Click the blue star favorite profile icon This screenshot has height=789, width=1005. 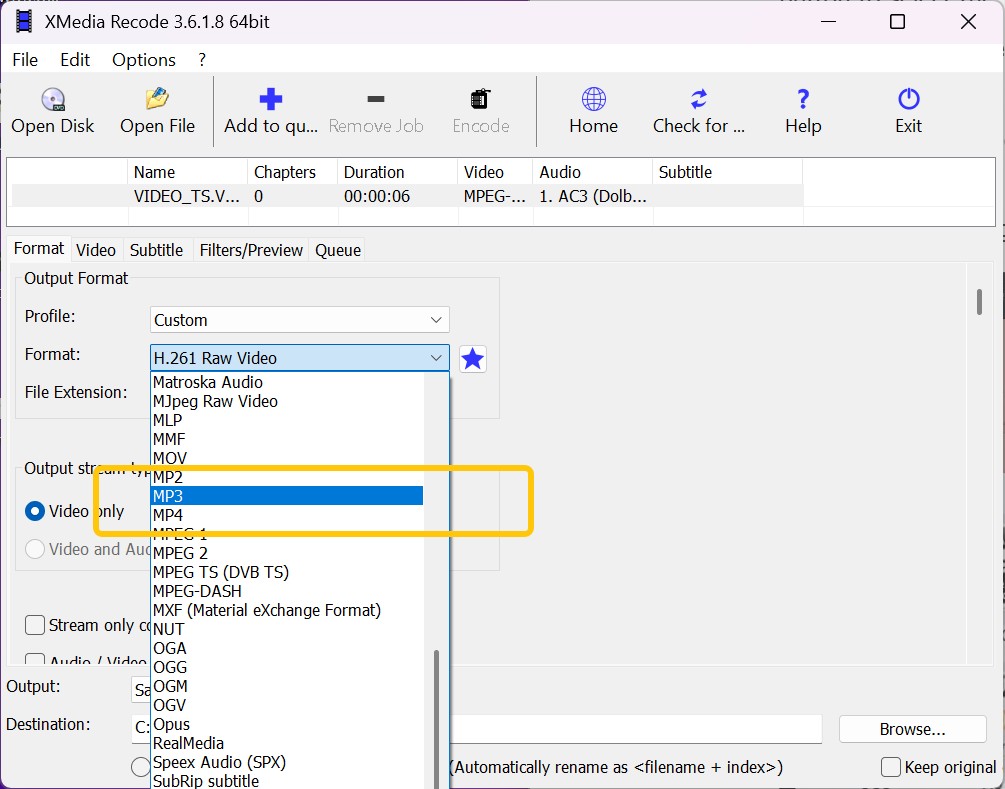(x=472, y=359)
